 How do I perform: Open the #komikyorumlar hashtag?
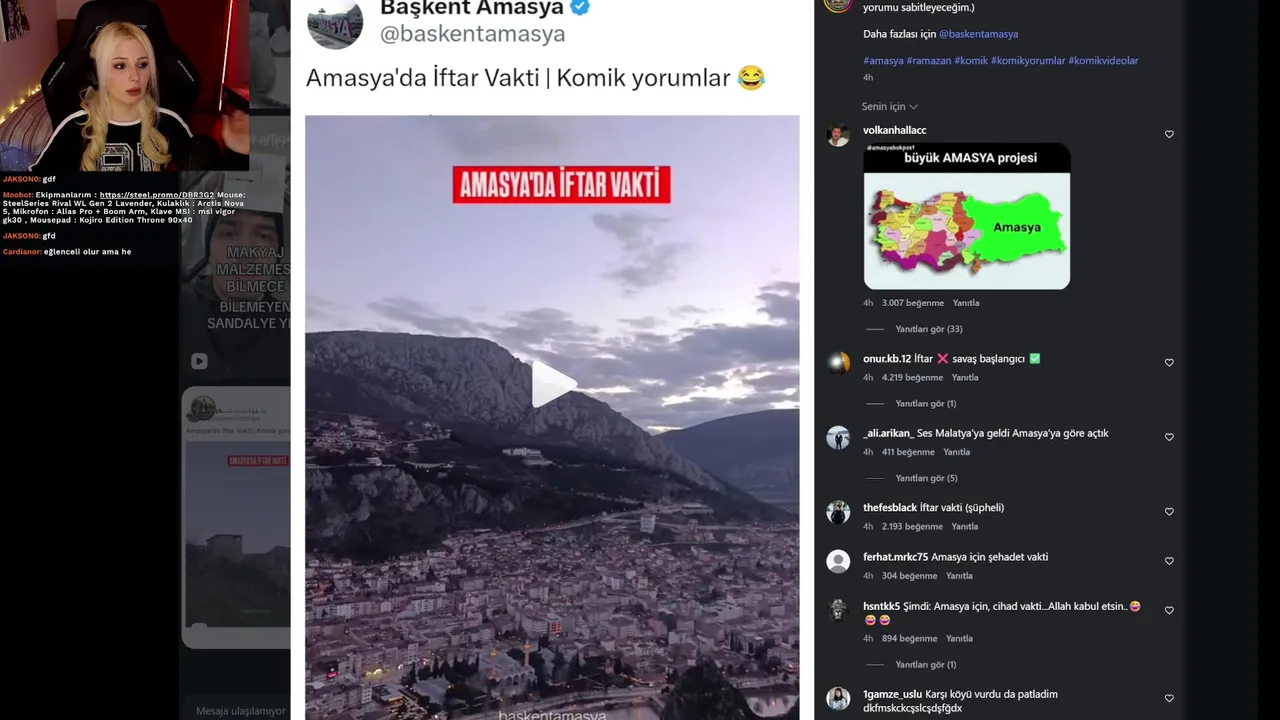coord(1028,61)
